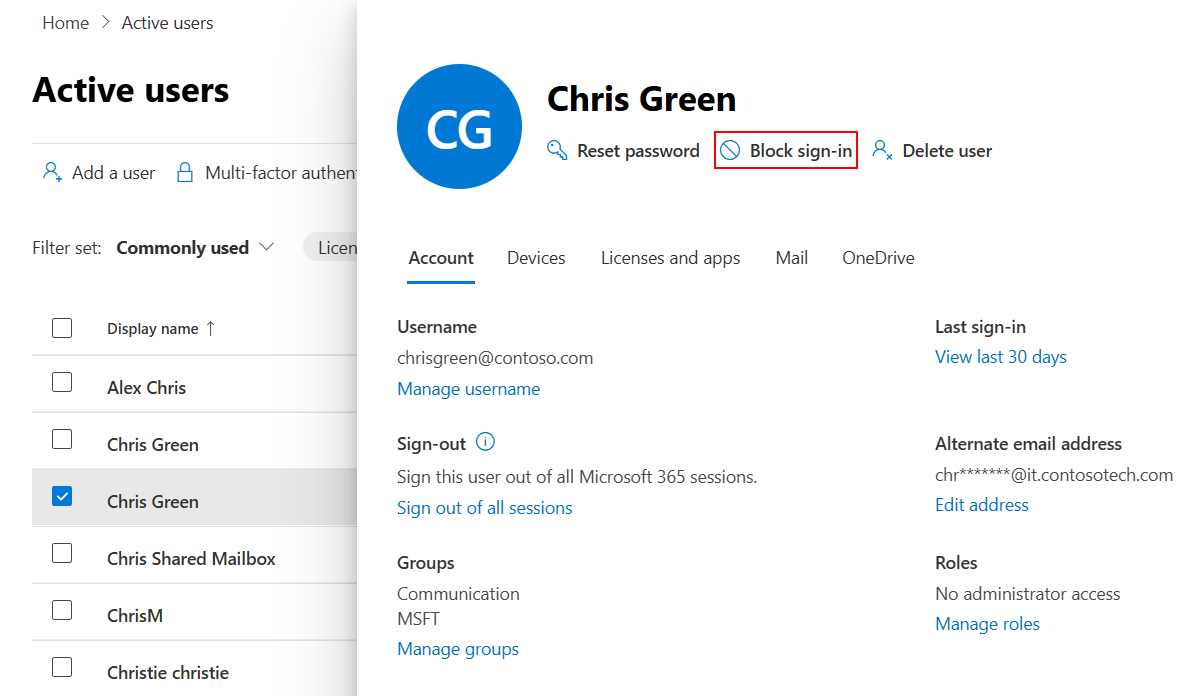Open the Commonly used filter dropdown
This screenshot has width=1187, height=696.
point(193,247)
